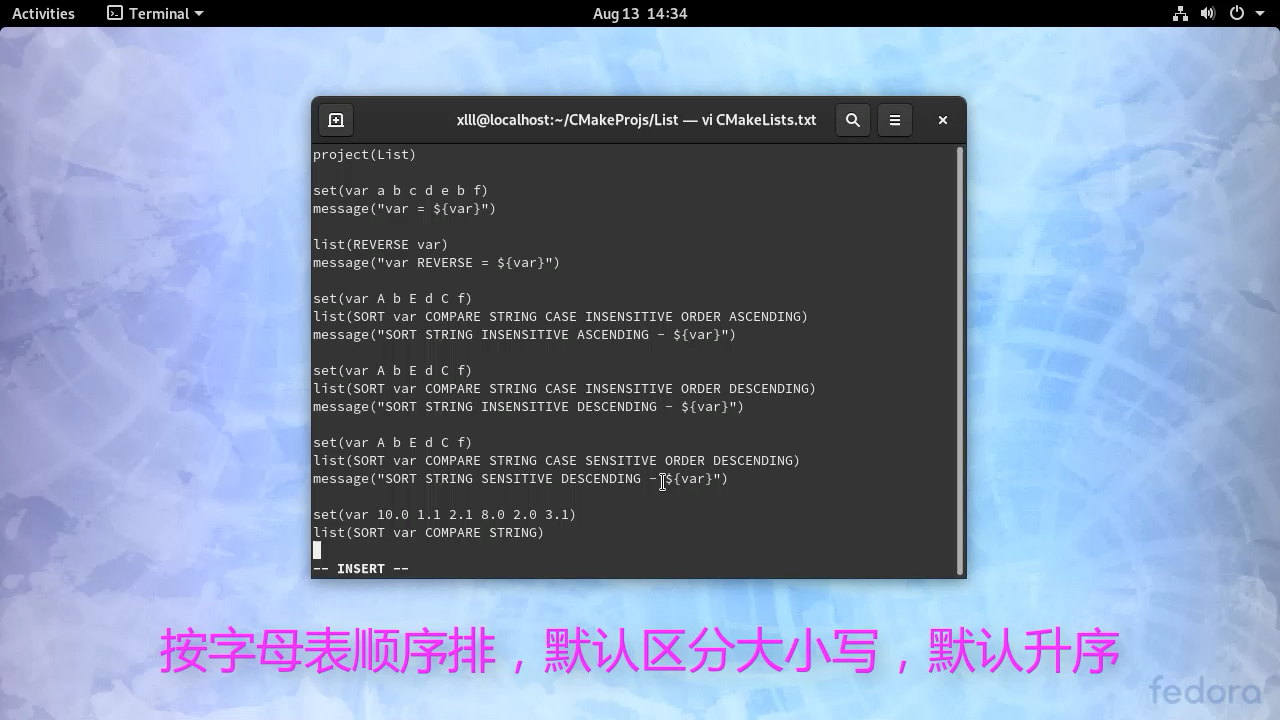Image resolution: width=1280 pixels, height=720 pixels.
Task: Click the list(REVERSE var) line
Action: point(380,244)
